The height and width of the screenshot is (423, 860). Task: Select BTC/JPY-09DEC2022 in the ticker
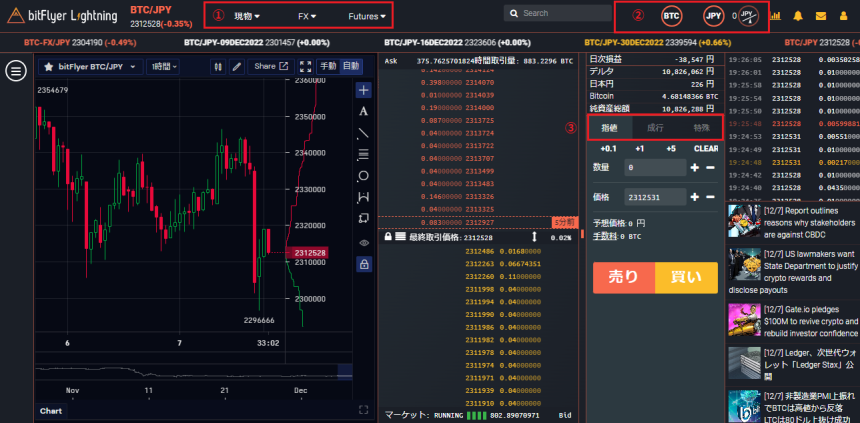257,42
